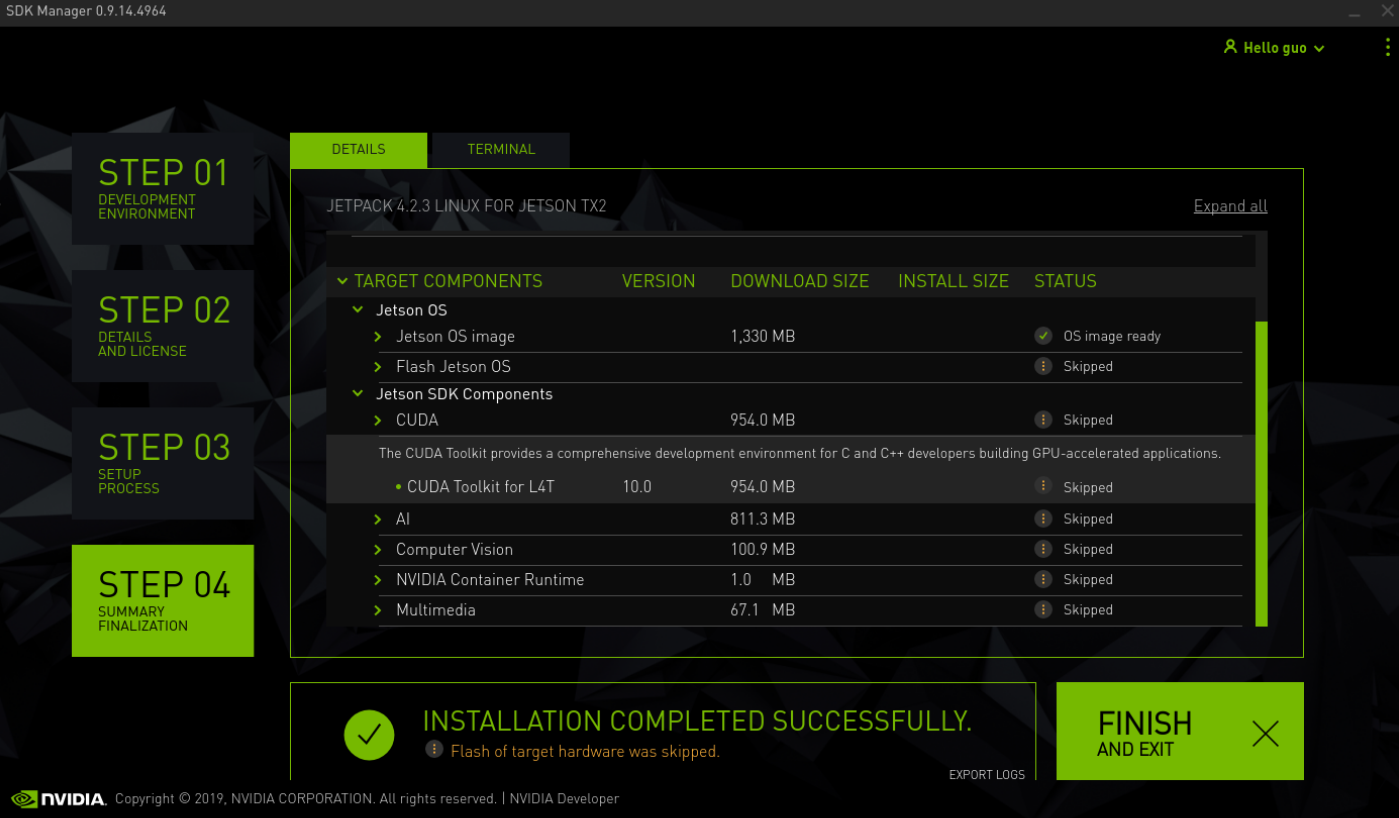Viewport: 1399px width, 818px height.
Task: Click the X icon on Finish and Exit
Action: (x=1265, y=734)
